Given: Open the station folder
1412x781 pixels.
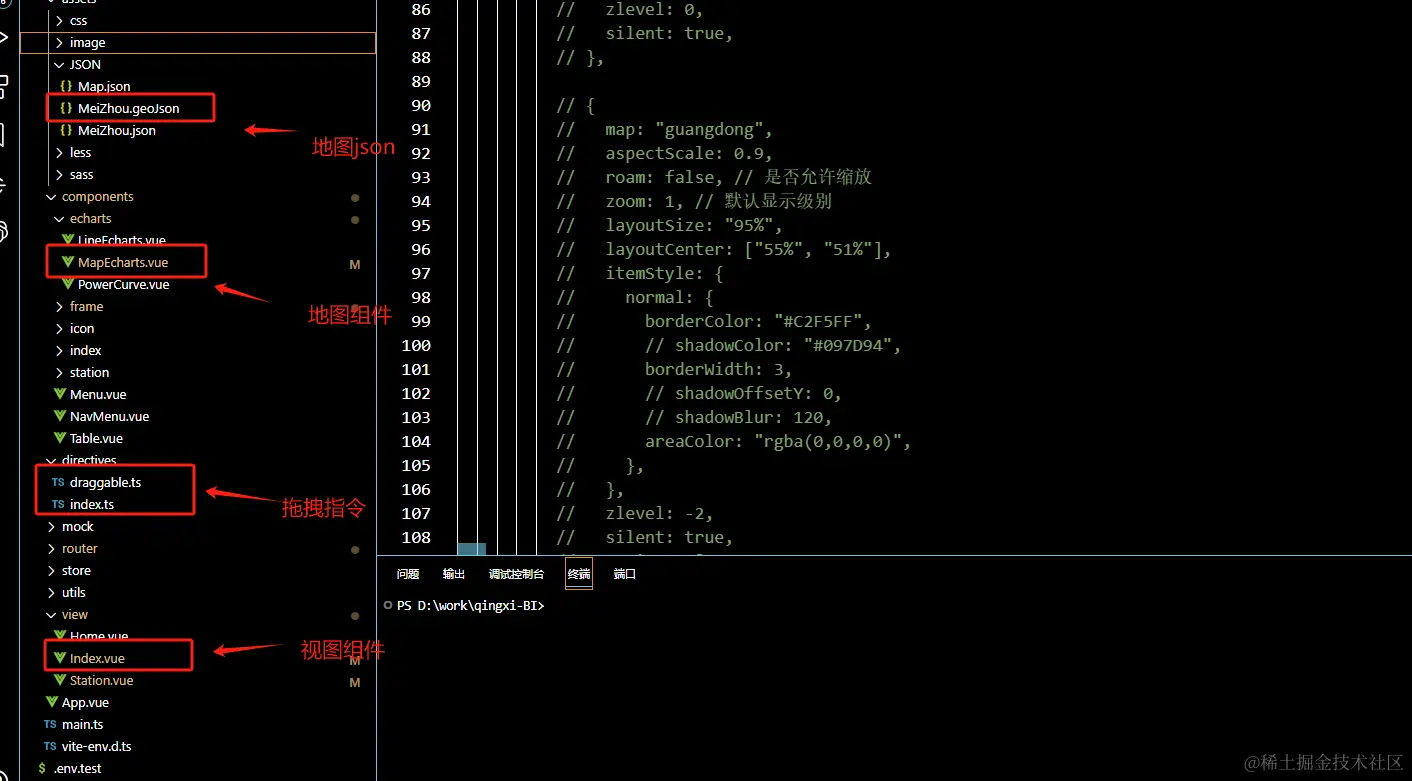Looking at the screenshot, I should (x=90, y=373).
